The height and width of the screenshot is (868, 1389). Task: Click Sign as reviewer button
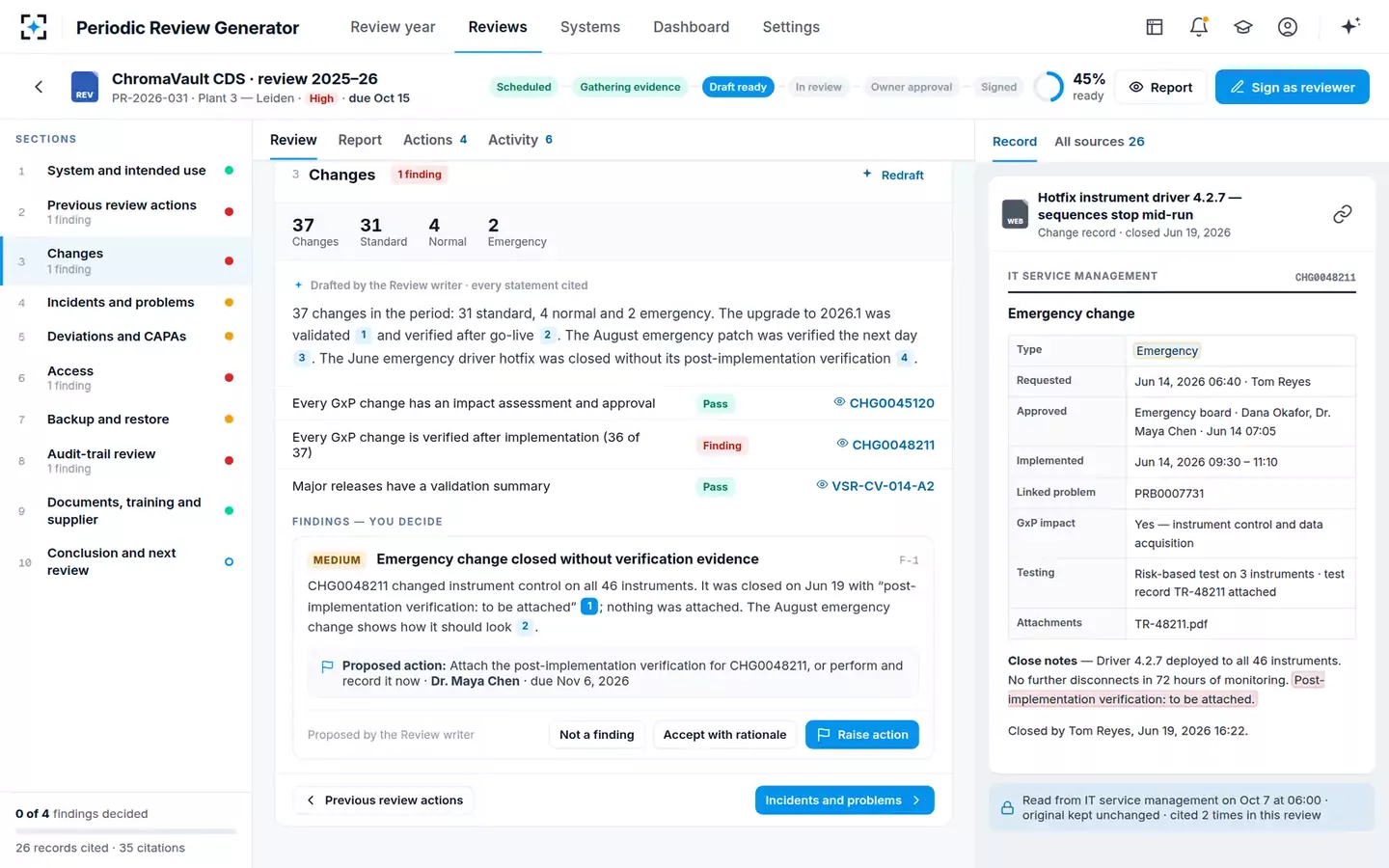pyautogui.click(x=1293, y=87)
